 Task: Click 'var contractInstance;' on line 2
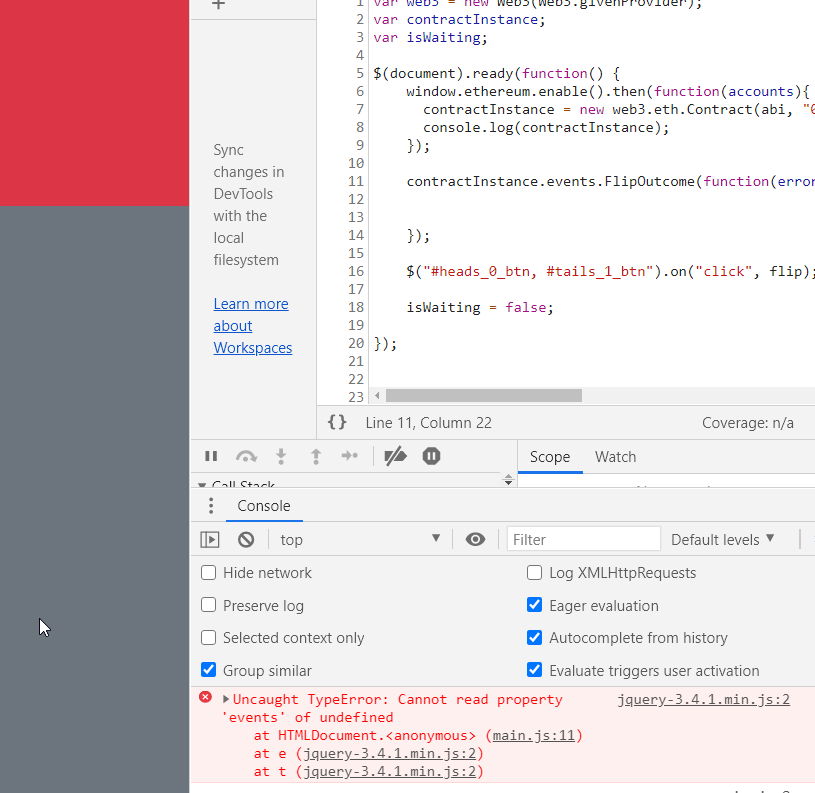point(459,20)
